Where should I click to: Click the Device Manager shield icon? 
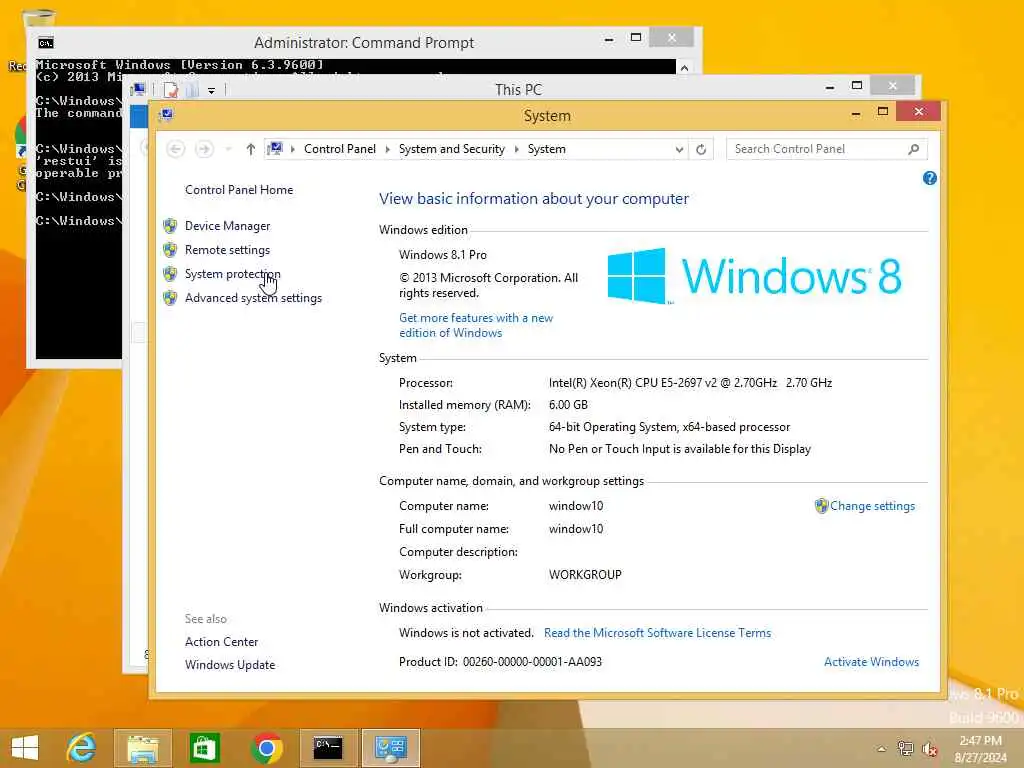(x=170, y=226)
